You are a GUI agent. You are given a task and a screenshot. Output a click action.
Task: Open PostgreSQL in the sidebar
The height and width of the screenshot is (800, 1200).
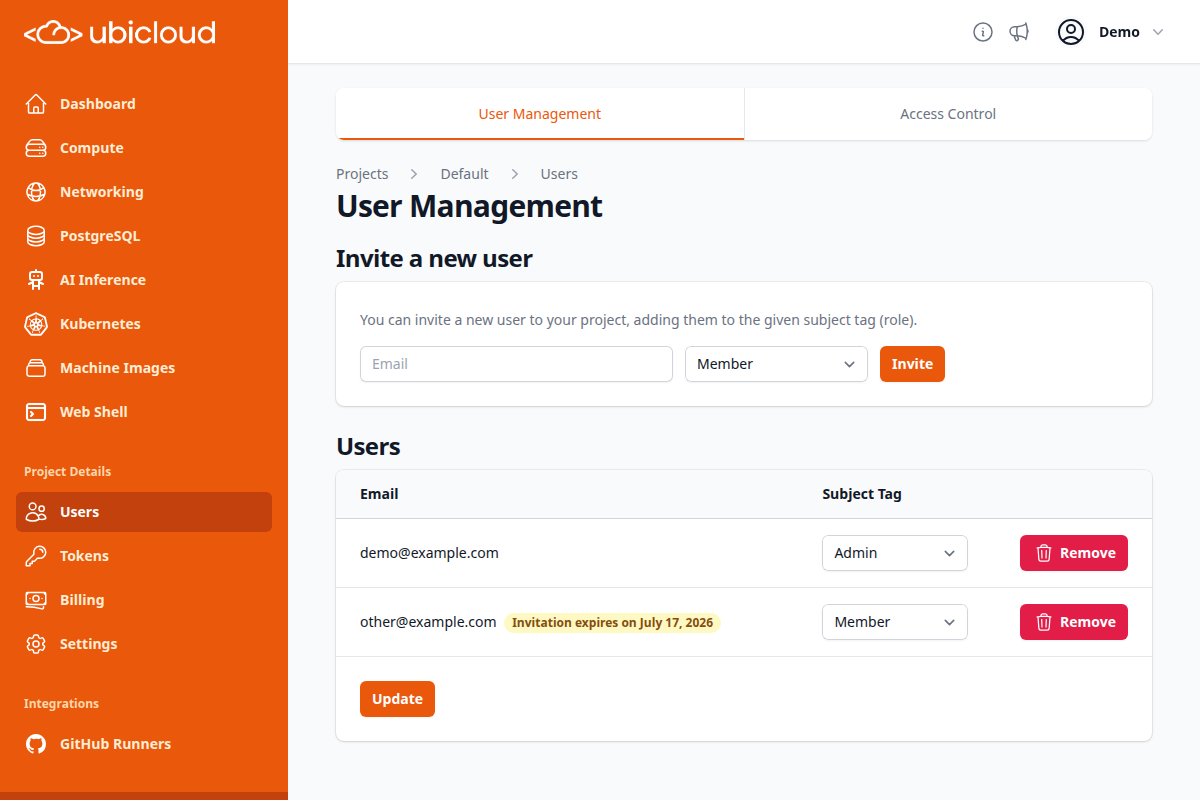tap(144, 236)
